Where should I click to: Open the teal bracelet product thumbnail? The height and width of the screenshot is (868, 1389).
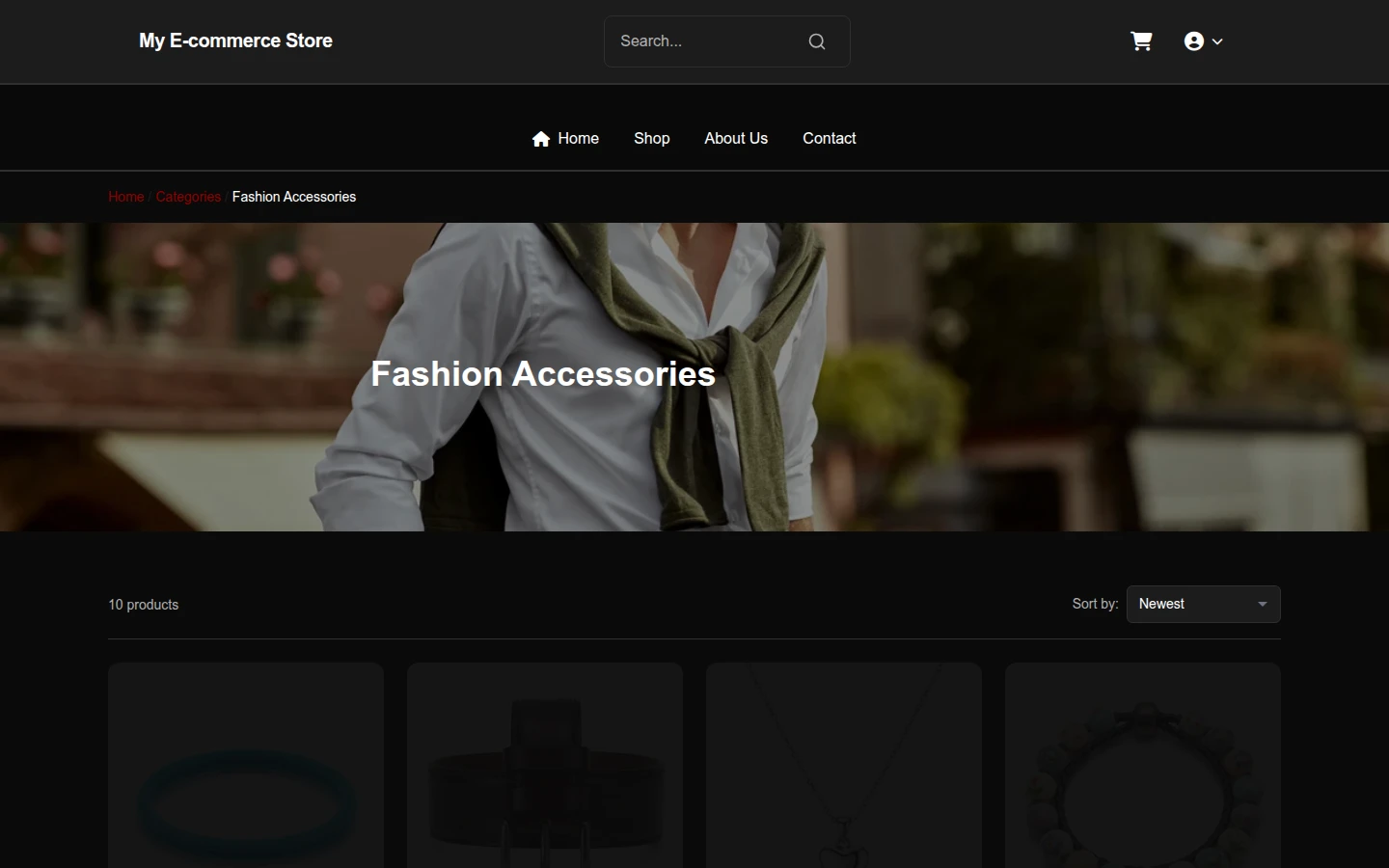point(246,765)
